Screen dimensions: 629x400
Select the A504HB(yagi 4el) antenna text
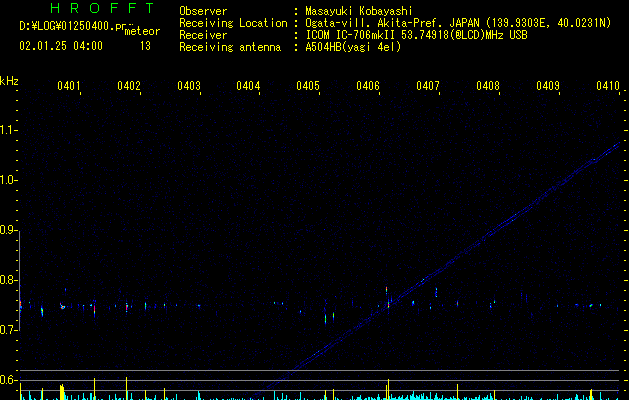[353, 47]
